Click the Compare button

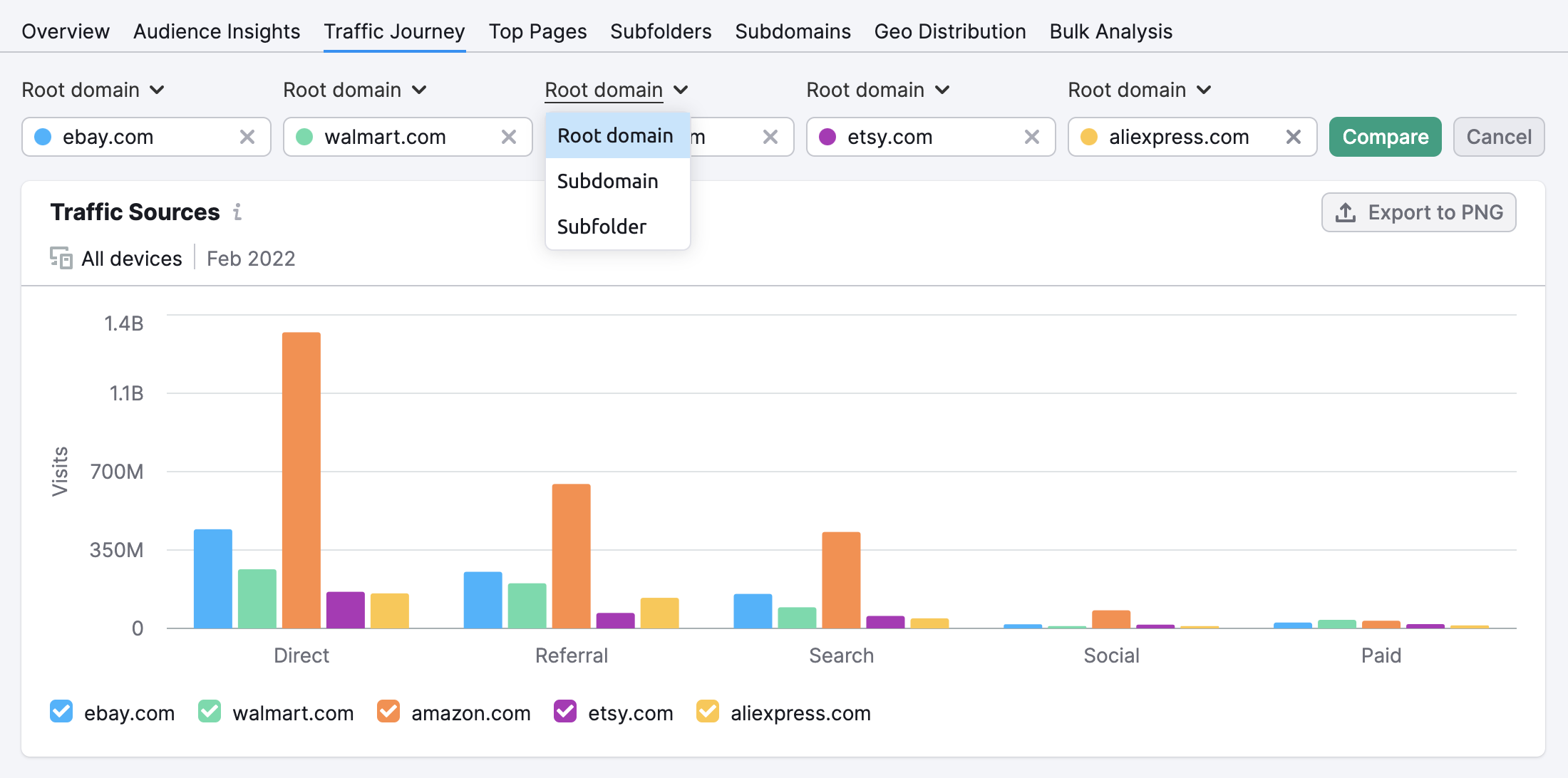(1386, 137)
